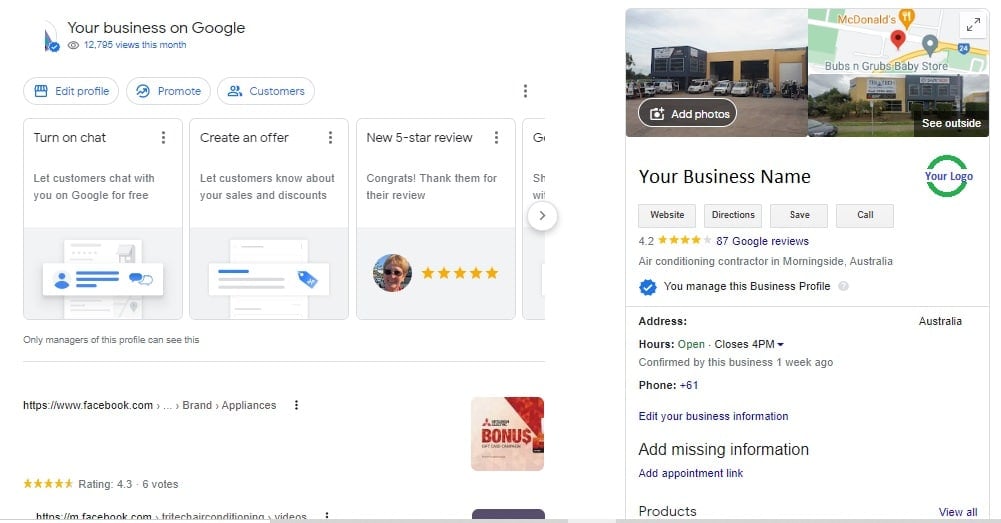Open the facebook.com Brand Appliances result
This screenshot has height=523, width=1001.
(149, 405)
